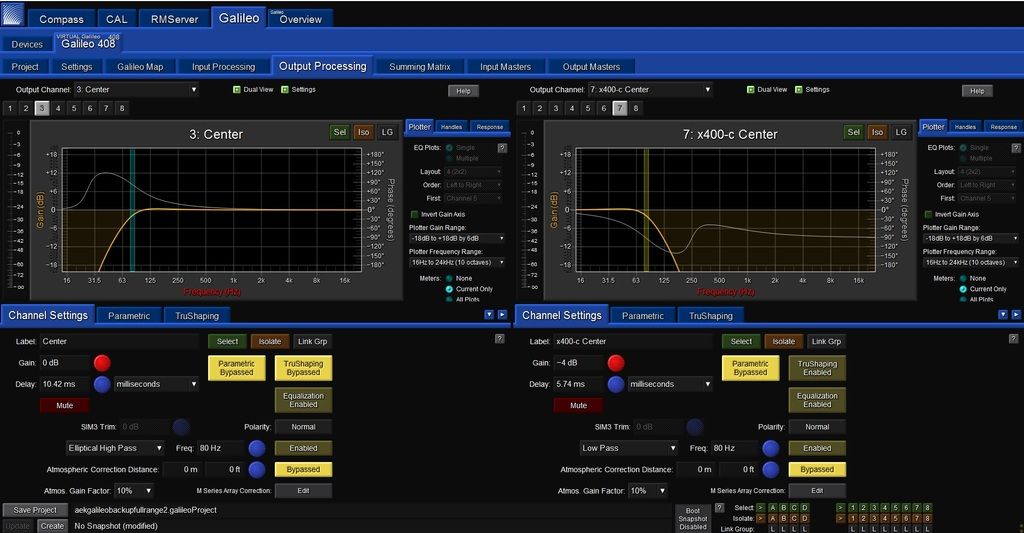Select right Meters None radio button
This screenshot has width=1024, height=533.
click(963, 278)
